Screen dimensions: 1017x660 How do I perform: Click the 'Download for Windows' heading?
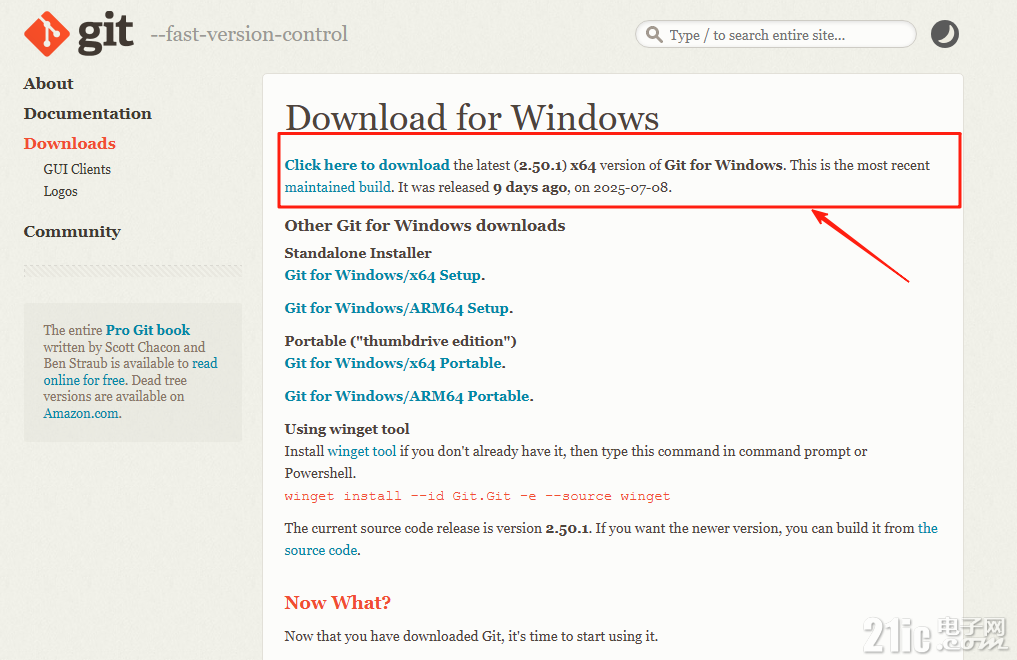[x=472, y=117]
